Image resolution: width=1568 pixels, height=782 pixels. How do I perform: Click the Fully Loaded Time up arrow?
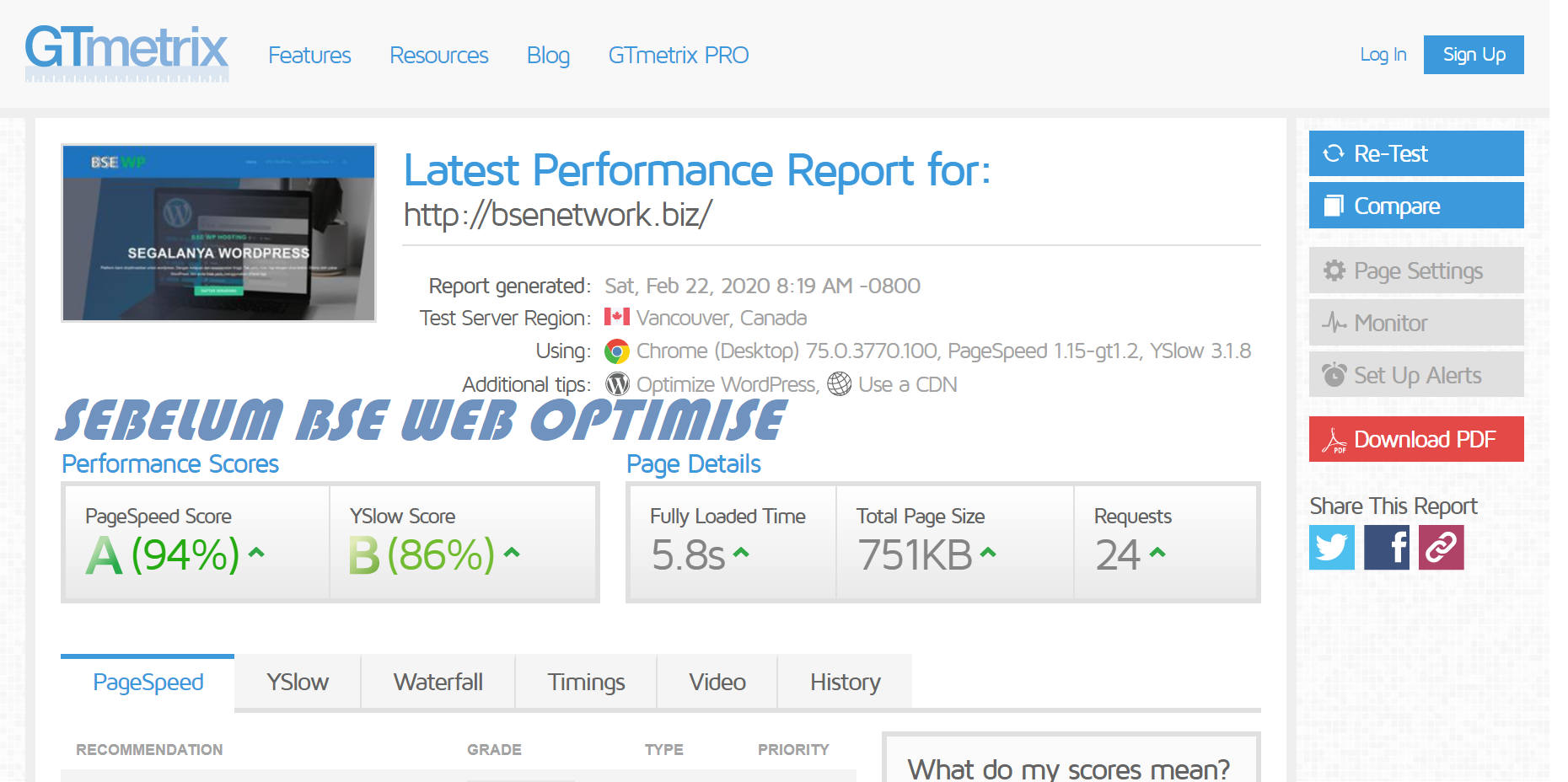(741, 553)
